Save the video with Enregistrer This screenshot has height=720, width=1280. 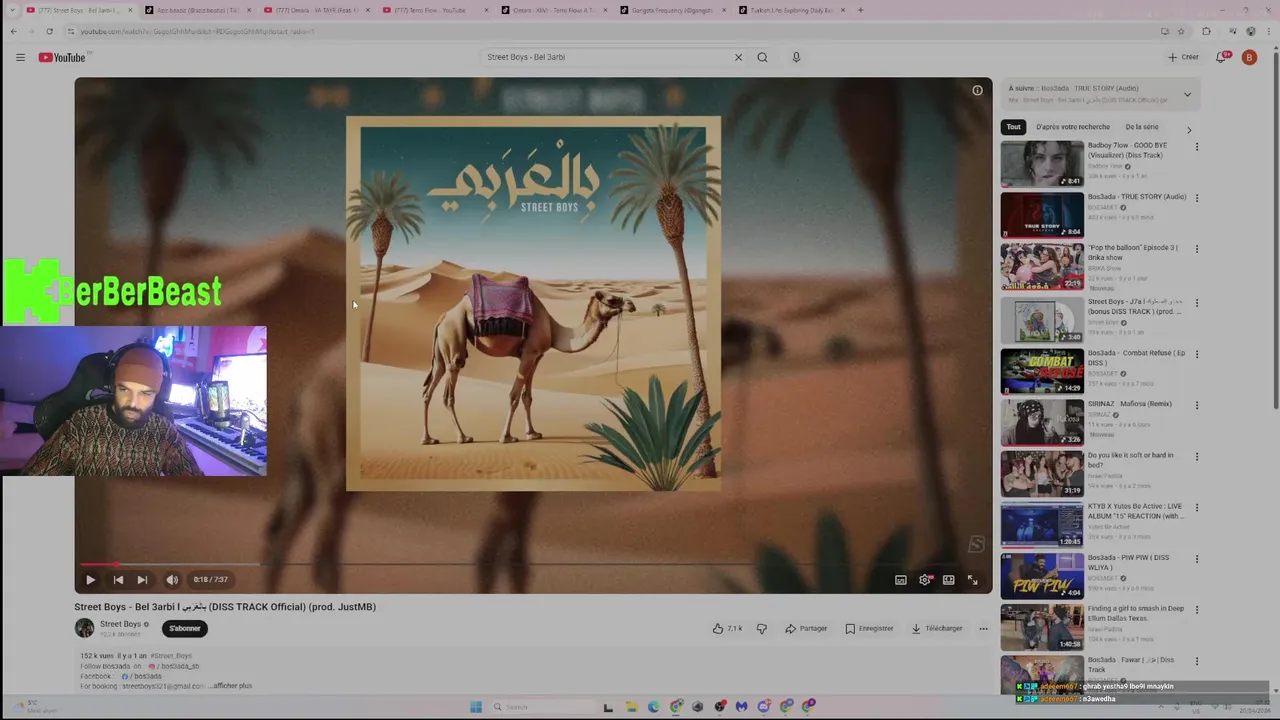(869, 628)
